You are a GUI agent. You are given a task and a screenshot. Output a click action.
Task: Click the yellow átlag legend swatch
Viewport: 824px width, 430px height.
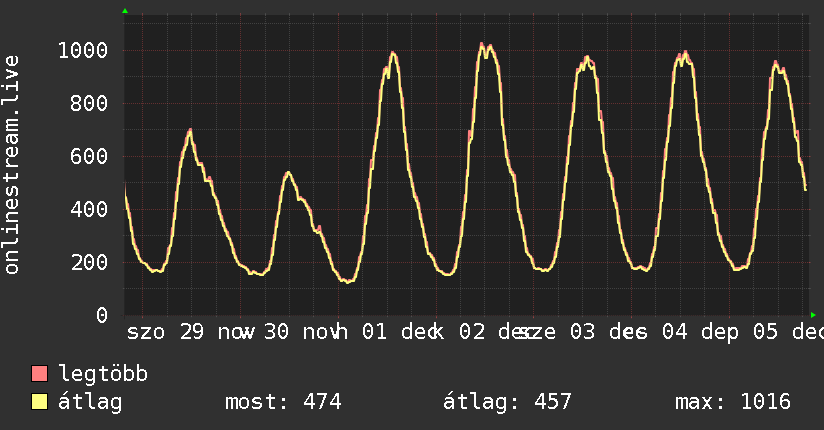[40, 403]
